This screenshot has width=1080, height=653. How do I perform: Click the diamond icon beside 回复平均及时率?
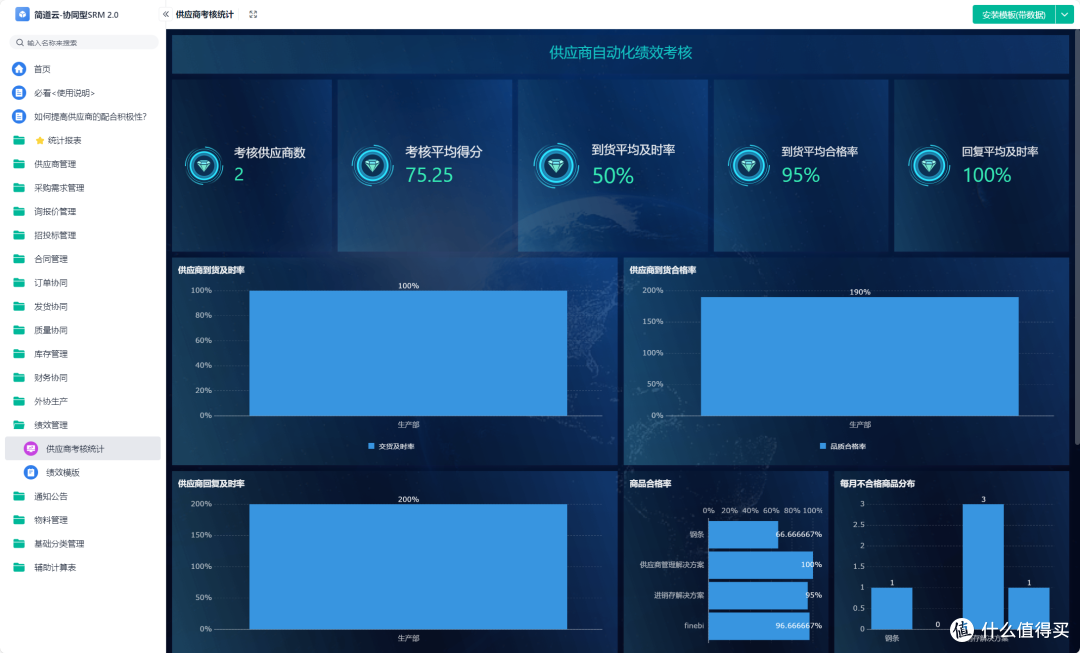[x=928, y=165]
